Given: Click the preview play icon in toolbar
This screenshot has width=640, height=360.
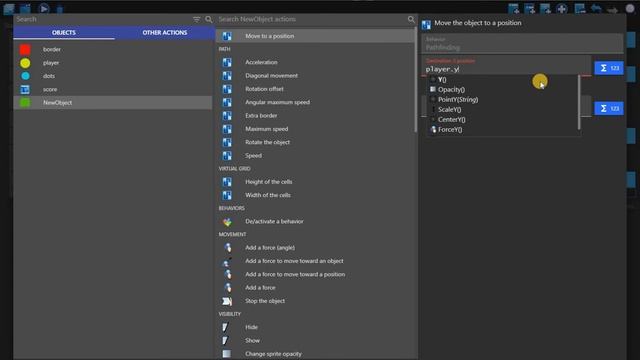Looking at the screenshot, I should (x=44, y=8).
